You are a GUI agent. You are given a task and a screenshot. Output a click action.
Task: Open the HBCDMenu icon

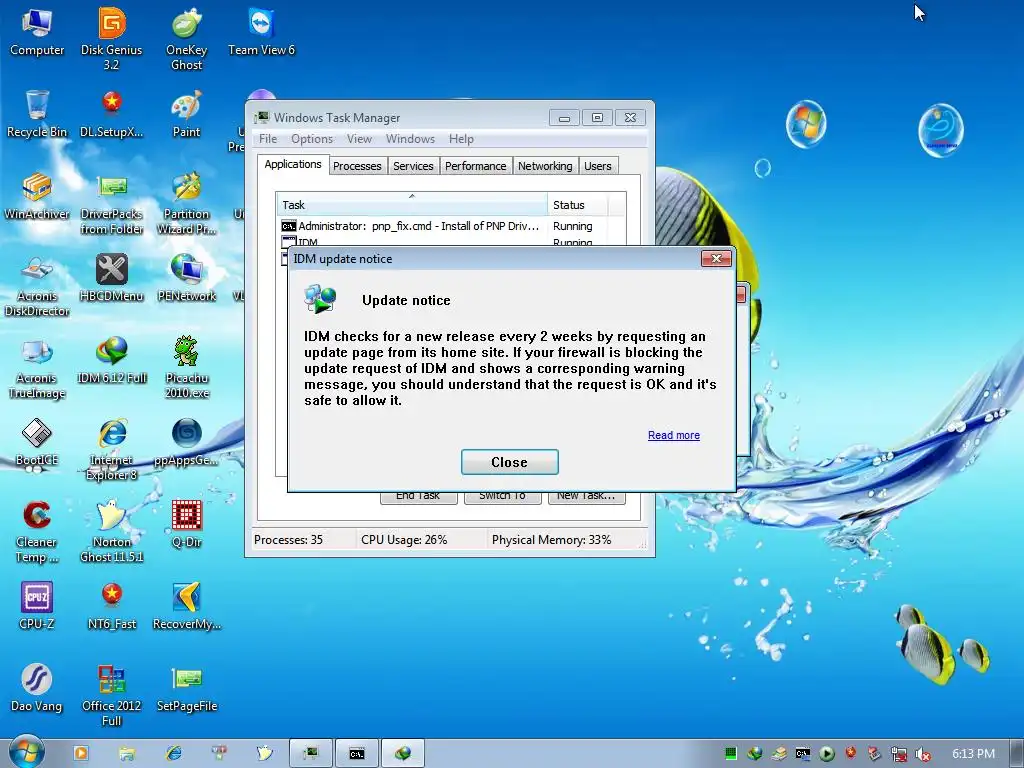[112, 279]
